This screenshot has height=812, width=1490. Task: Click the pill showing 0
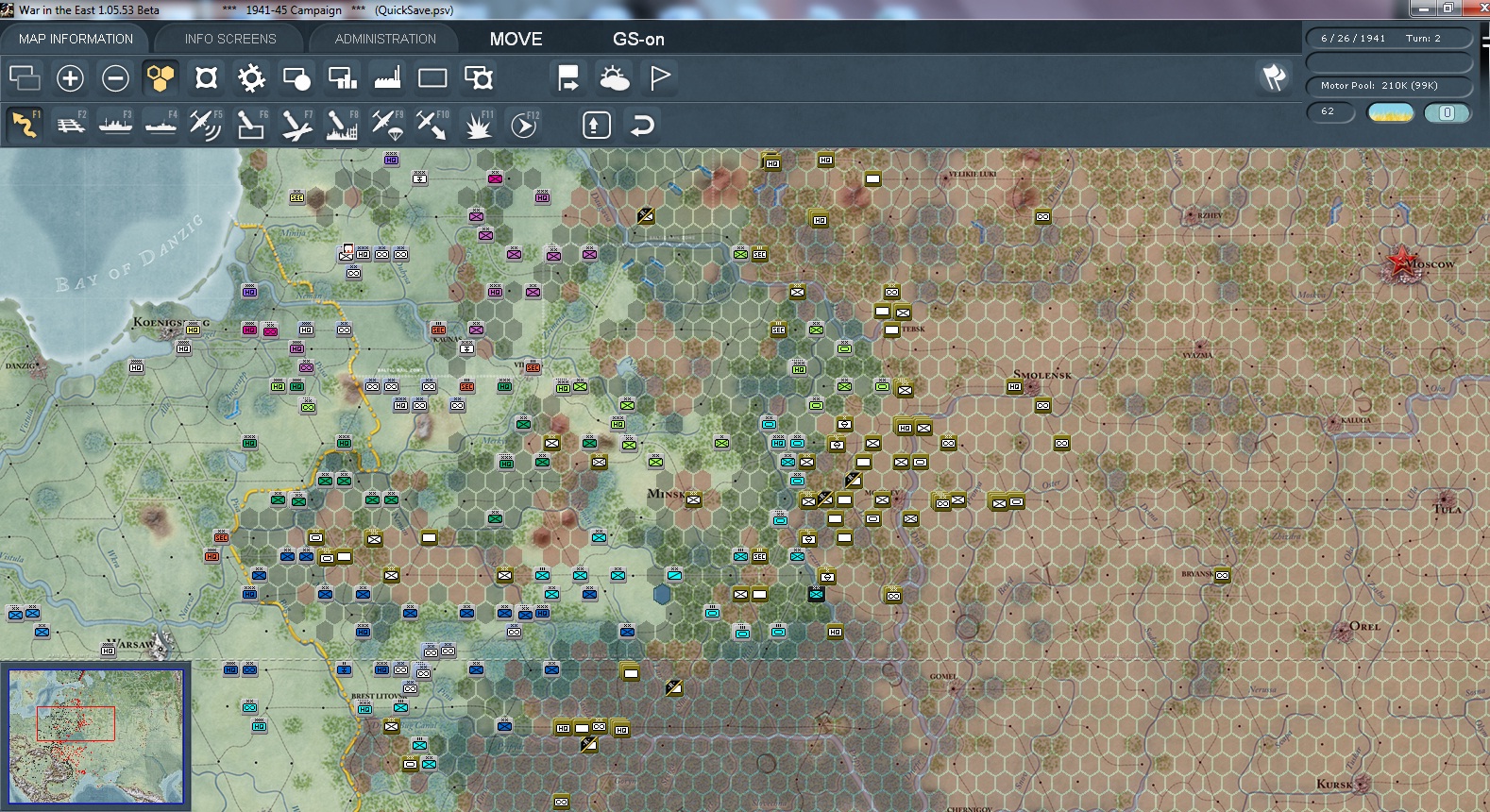click(1447, 113)
